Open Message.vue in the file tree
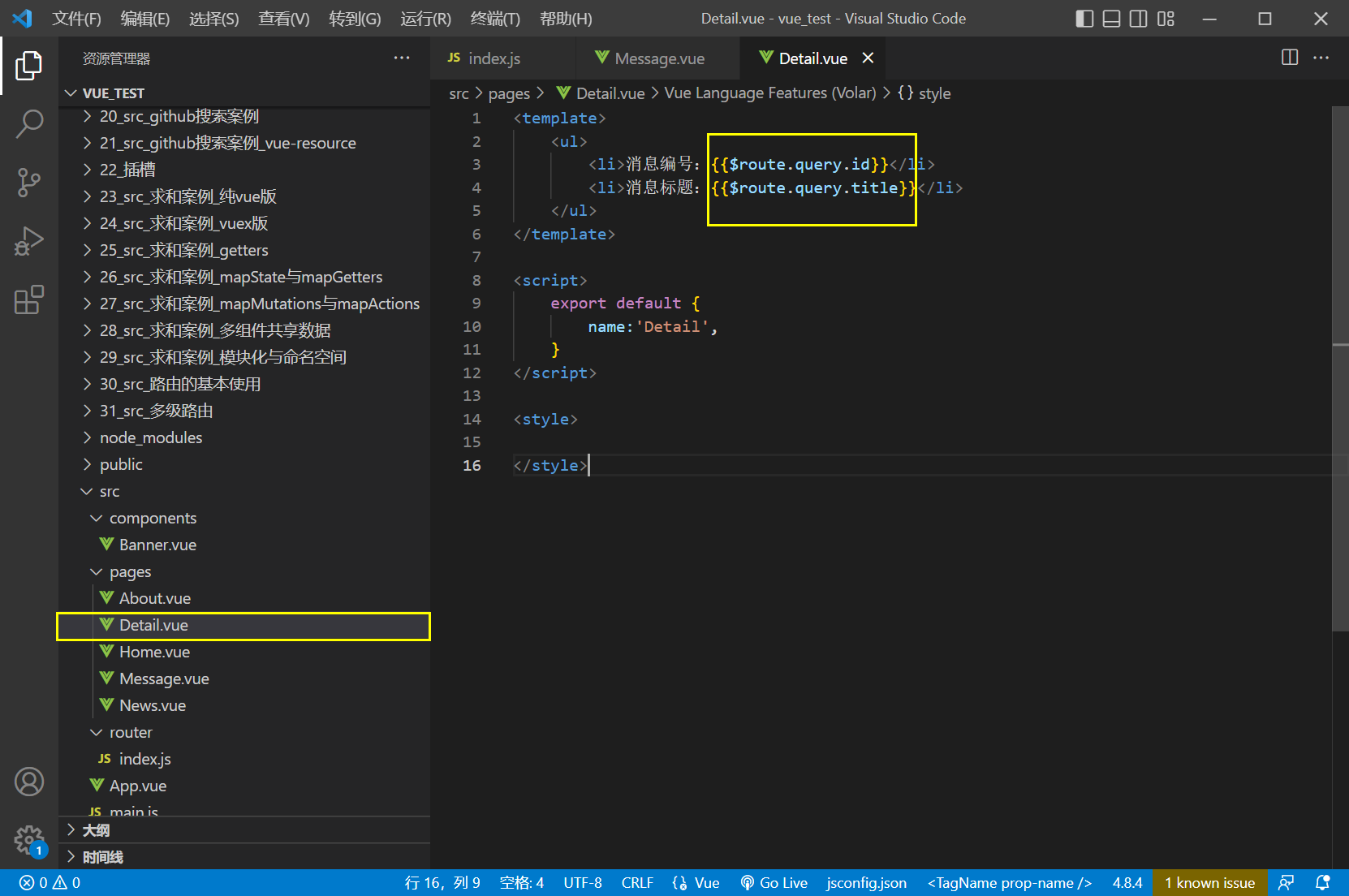 pos(244,678)
